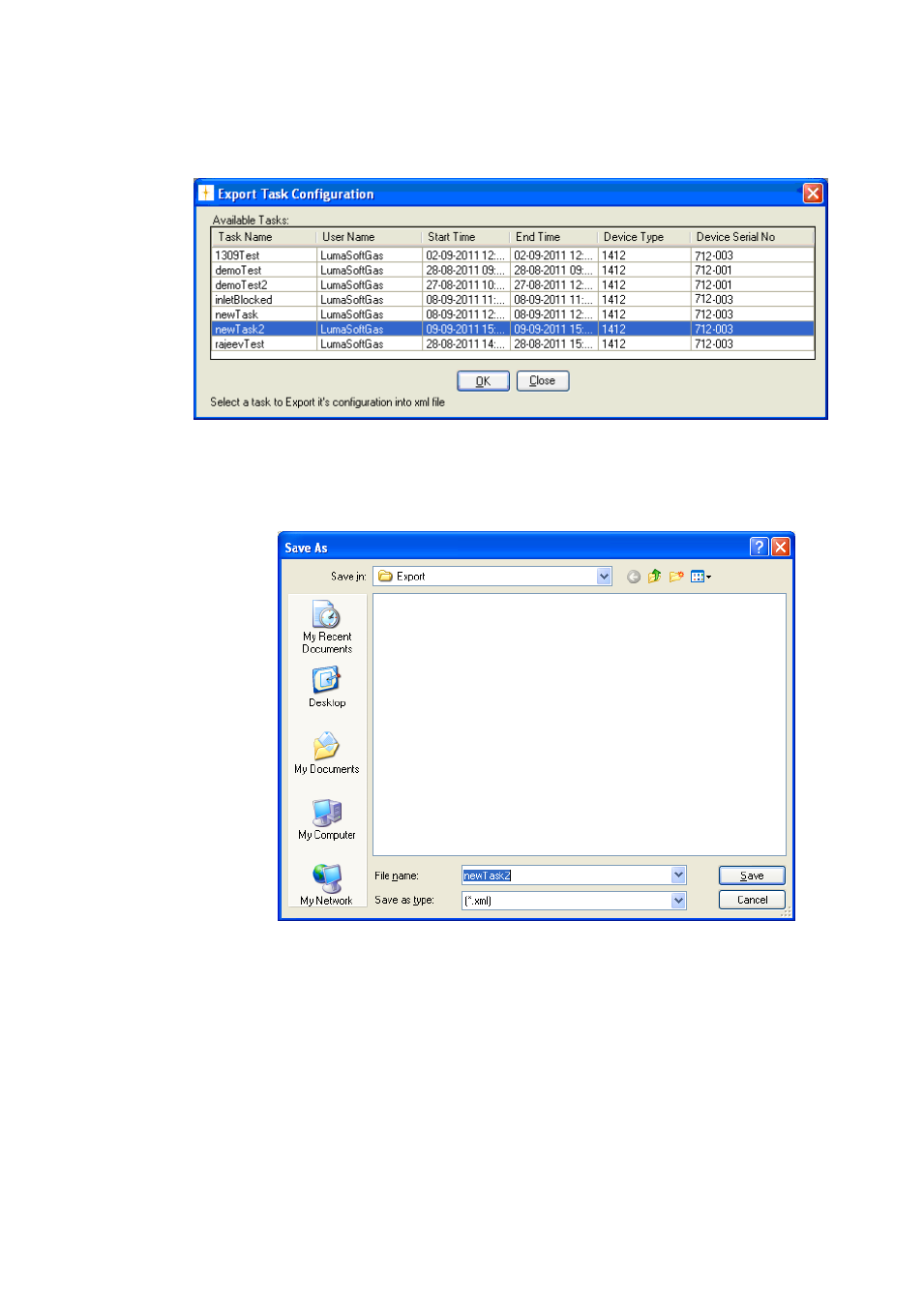Click the Save button
924x1306 pixels.
tap(752, 876)
